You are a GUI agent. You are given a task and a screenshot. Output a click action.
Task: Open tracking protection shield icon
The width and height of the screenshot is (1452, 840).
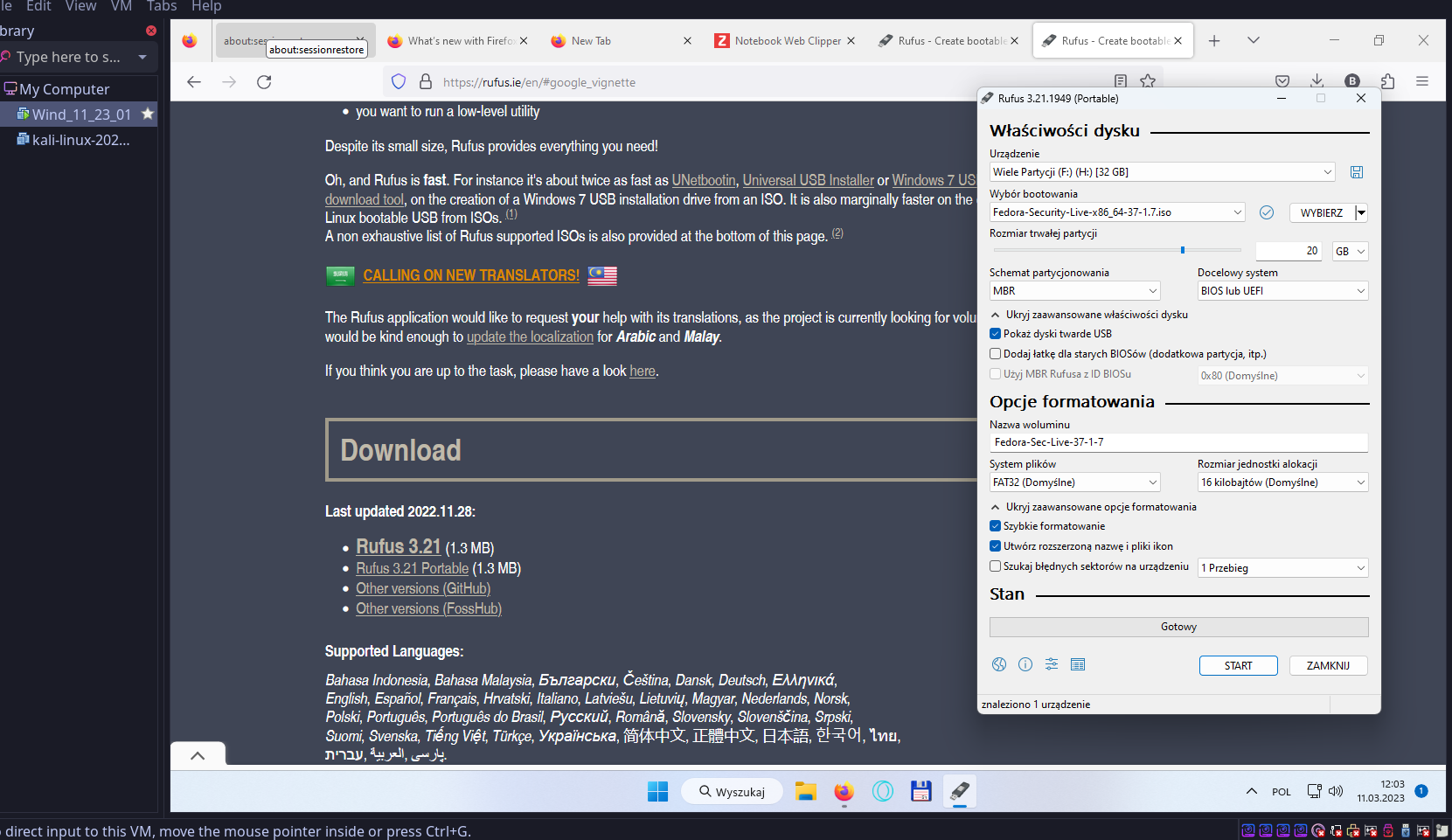(399, 81)
